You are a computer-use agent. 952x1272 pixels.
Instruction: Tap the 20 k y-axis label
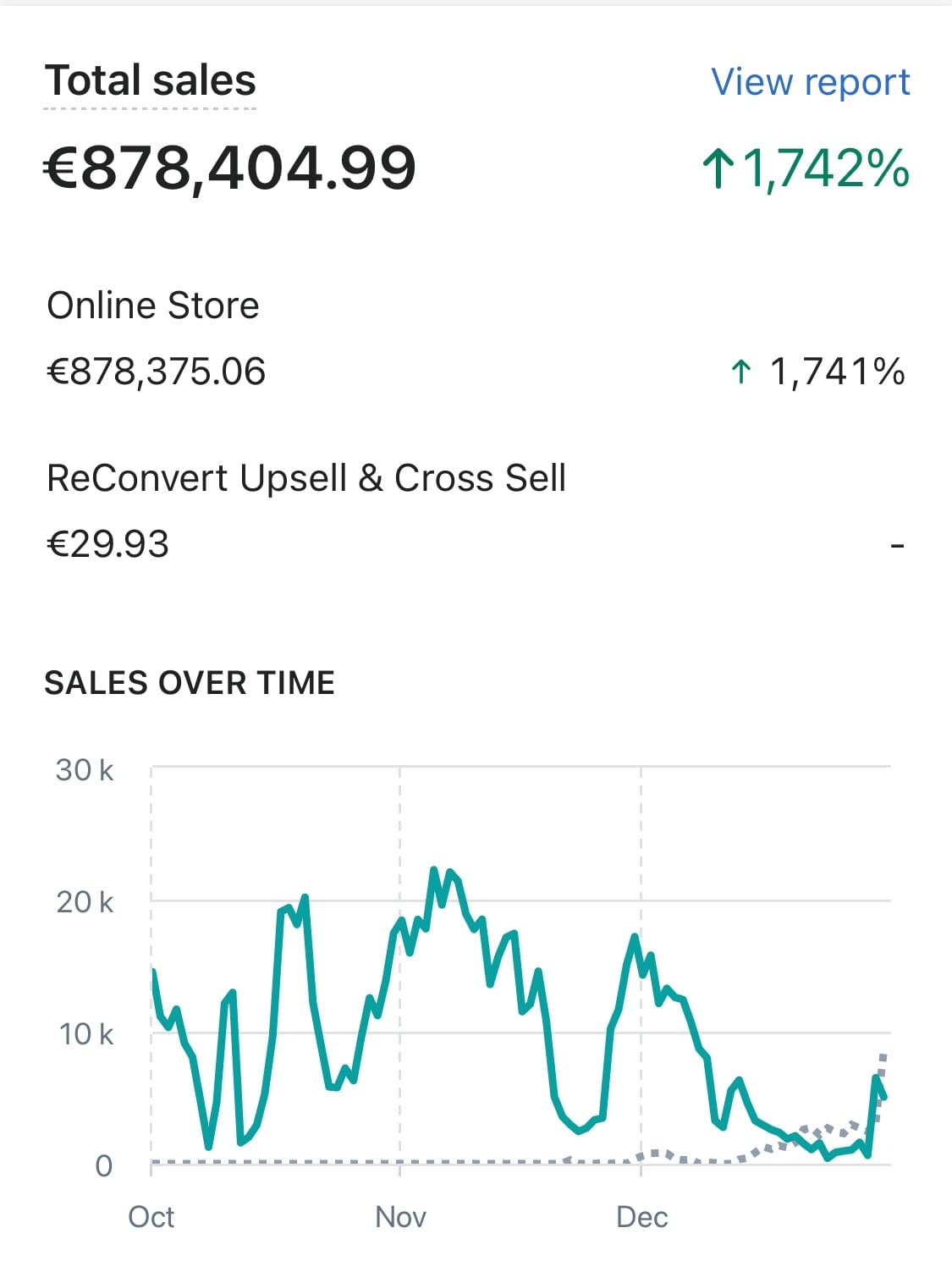(x=84, y=902)
